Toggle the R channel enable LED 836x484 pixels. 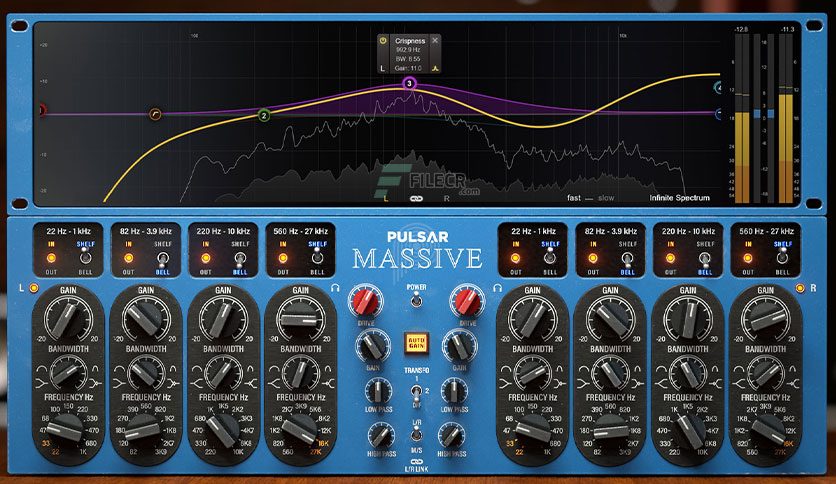pyautogui.click(x=800, y=288)
